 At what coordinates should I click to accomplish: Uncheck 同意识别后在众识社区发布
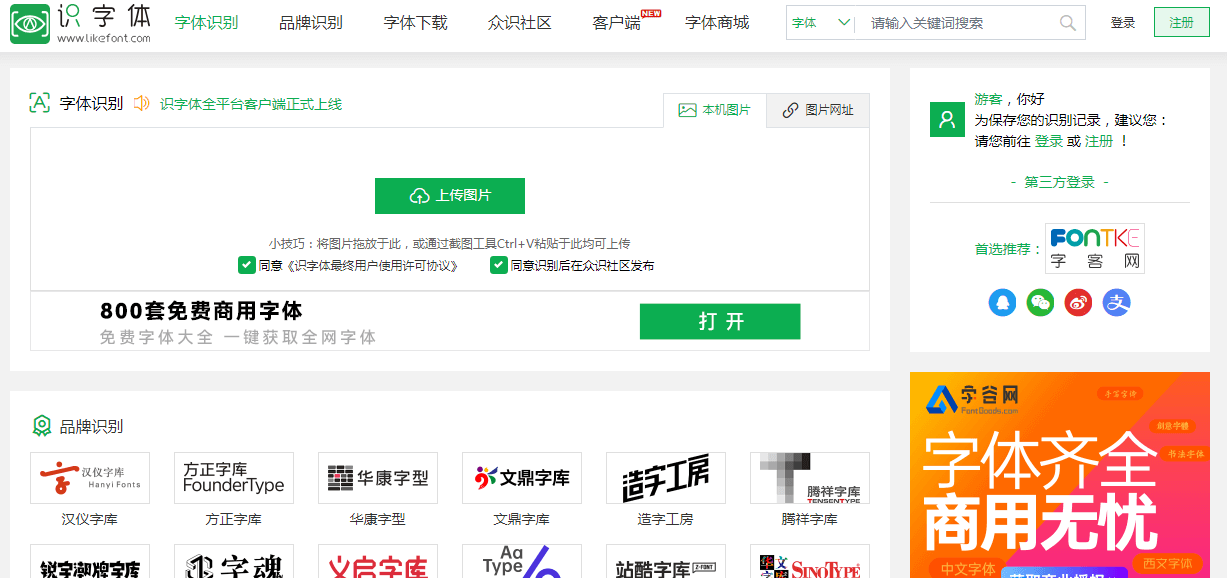pos(498,265)
